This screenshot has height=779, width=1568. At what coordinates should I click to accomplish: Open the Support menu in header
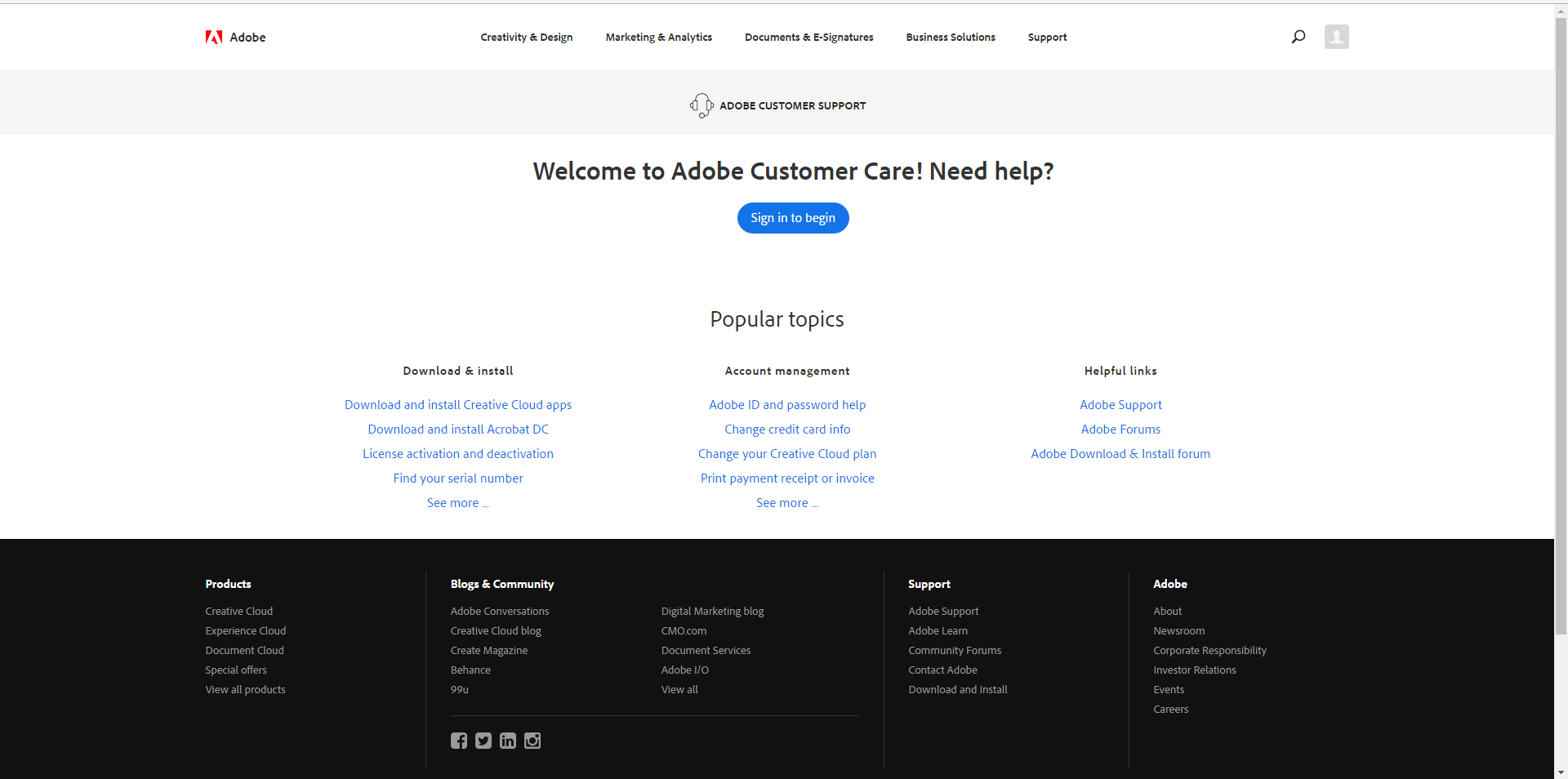1048,37
